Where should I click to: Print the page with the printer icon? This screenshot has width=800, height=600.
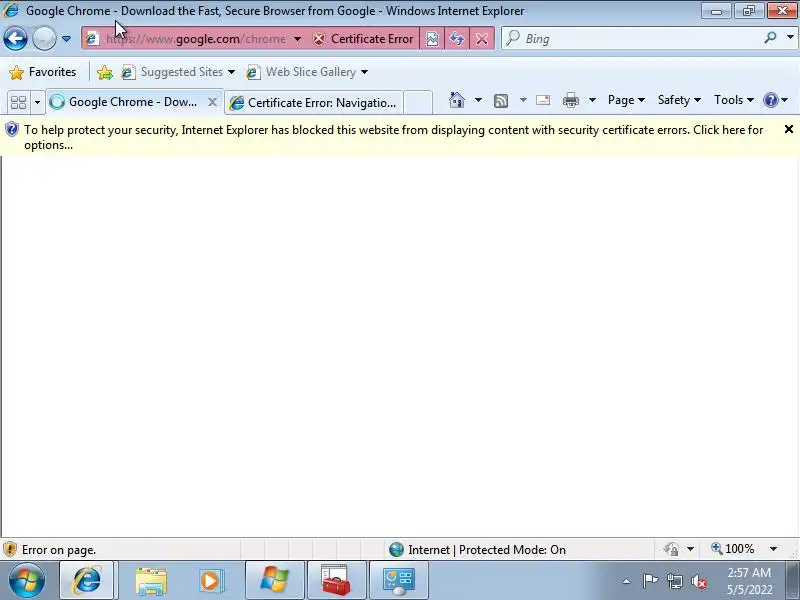pos(571,100)
